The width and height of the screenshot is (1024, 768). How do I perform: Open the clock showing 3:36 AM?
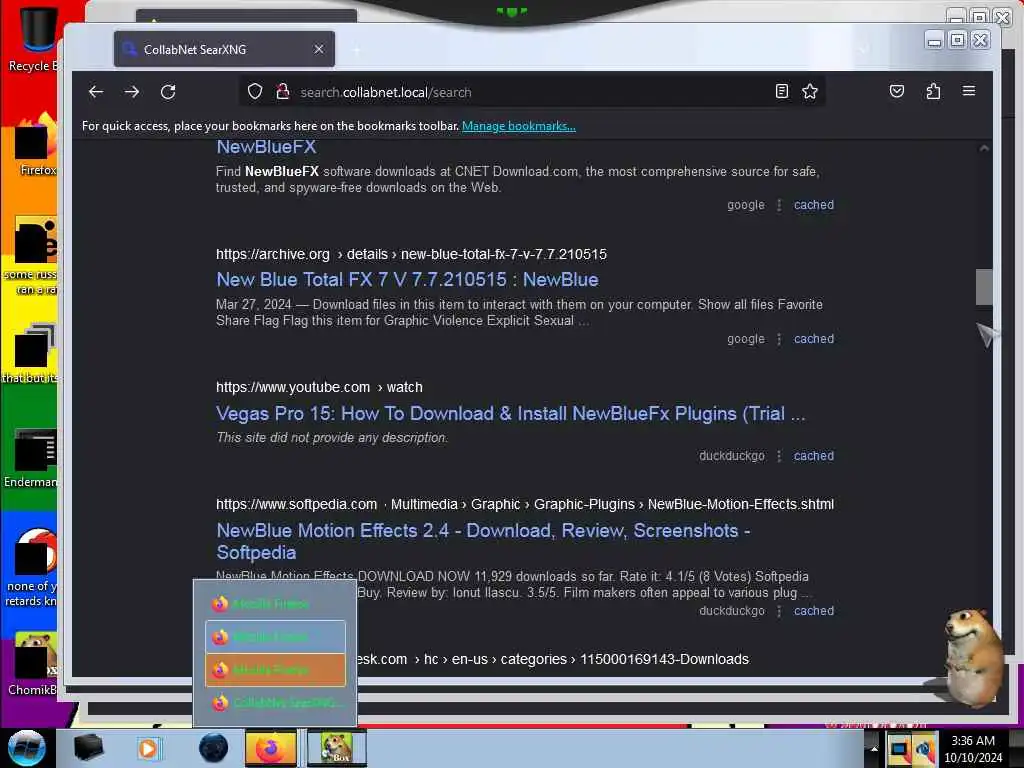click(x=973, y=749)
